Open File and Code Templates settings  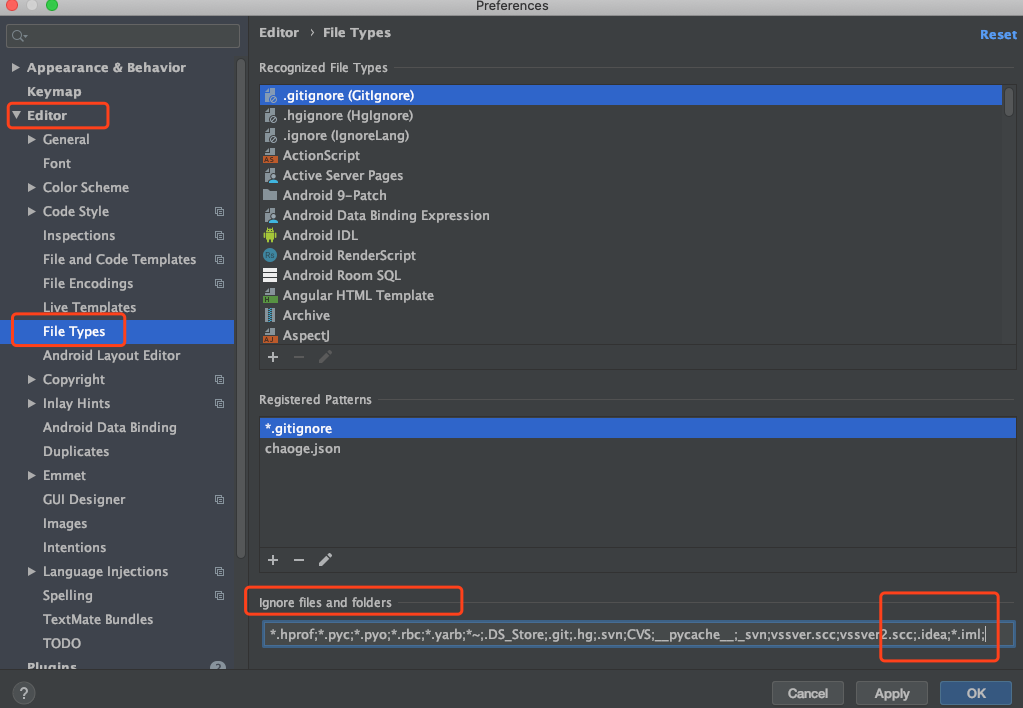click(x=119, y=260)
